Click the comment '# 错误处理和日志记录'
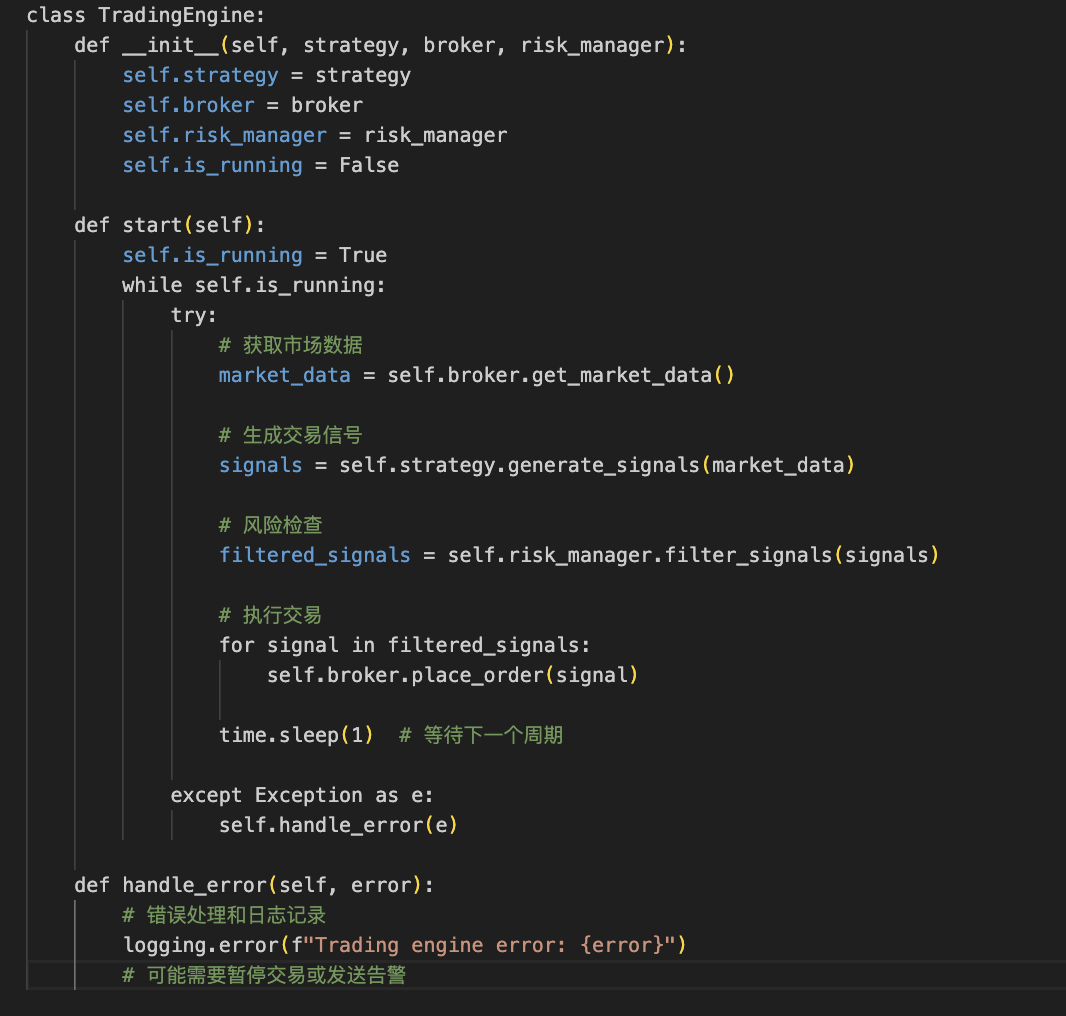Viewport: 1066px width, 1016px height. pos(224,915)
